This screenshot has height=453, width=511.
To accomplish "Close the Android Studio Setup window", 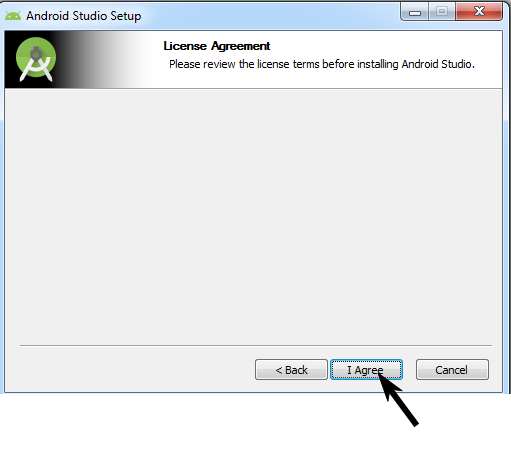I will click(x=479, y=12).
